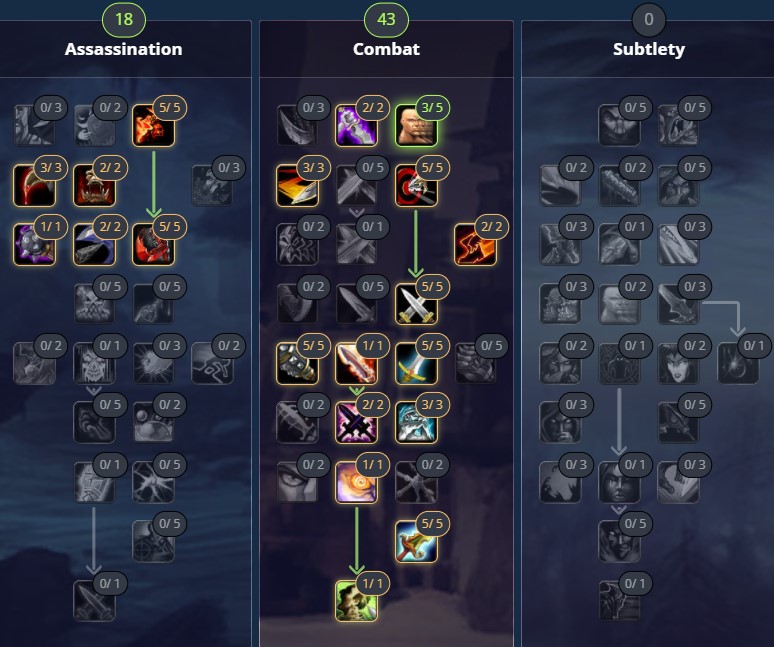Select the Improved Sprint 2/2 talent icon
774x647 pixels.
pos(475,244)
